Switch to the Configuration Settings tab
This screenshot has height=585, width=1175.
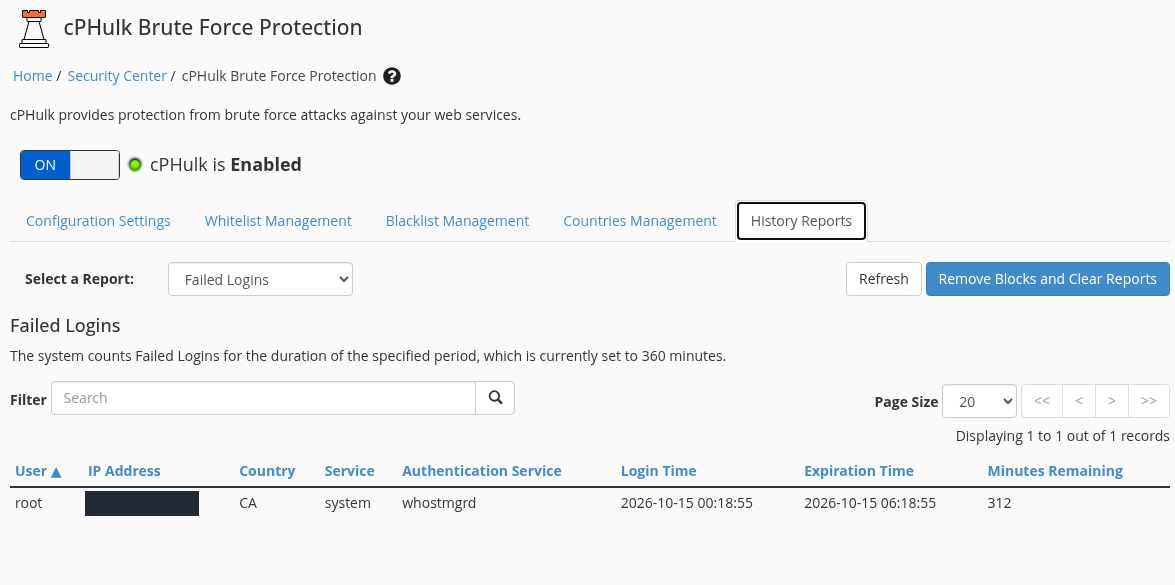(98, 221)
